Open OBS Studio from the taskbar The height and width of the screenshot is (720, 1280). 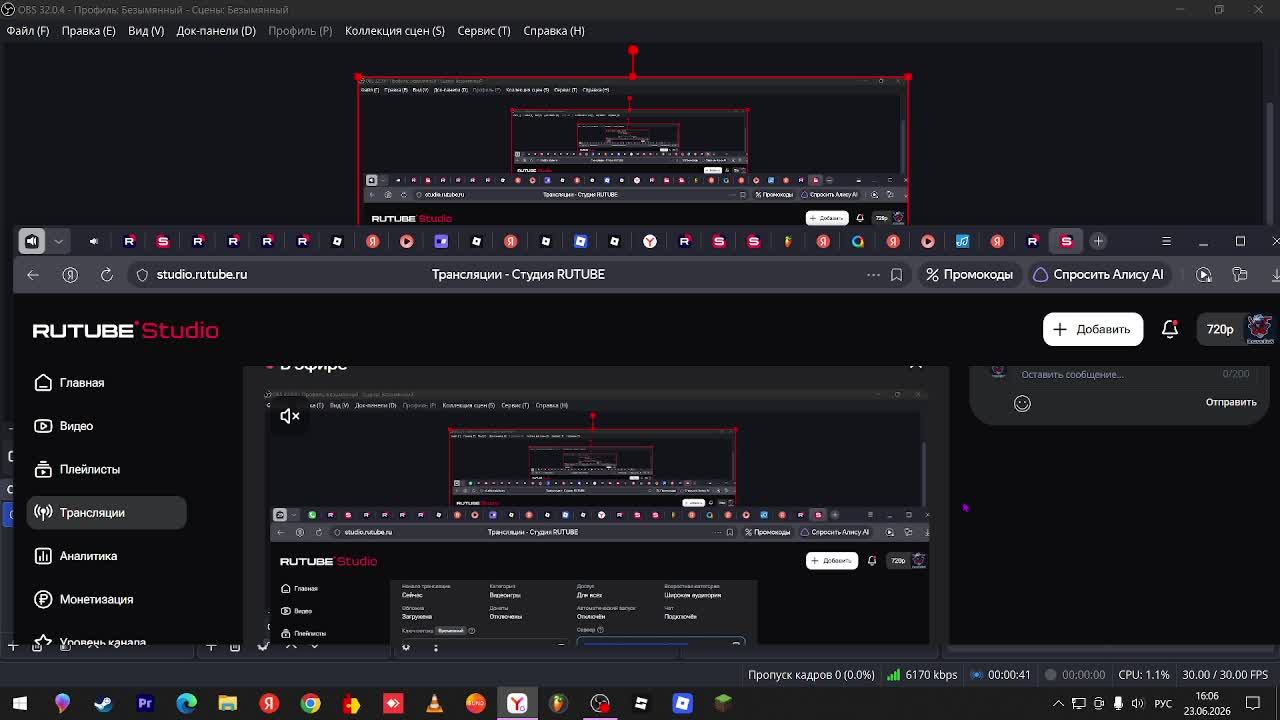pos(600,703)
